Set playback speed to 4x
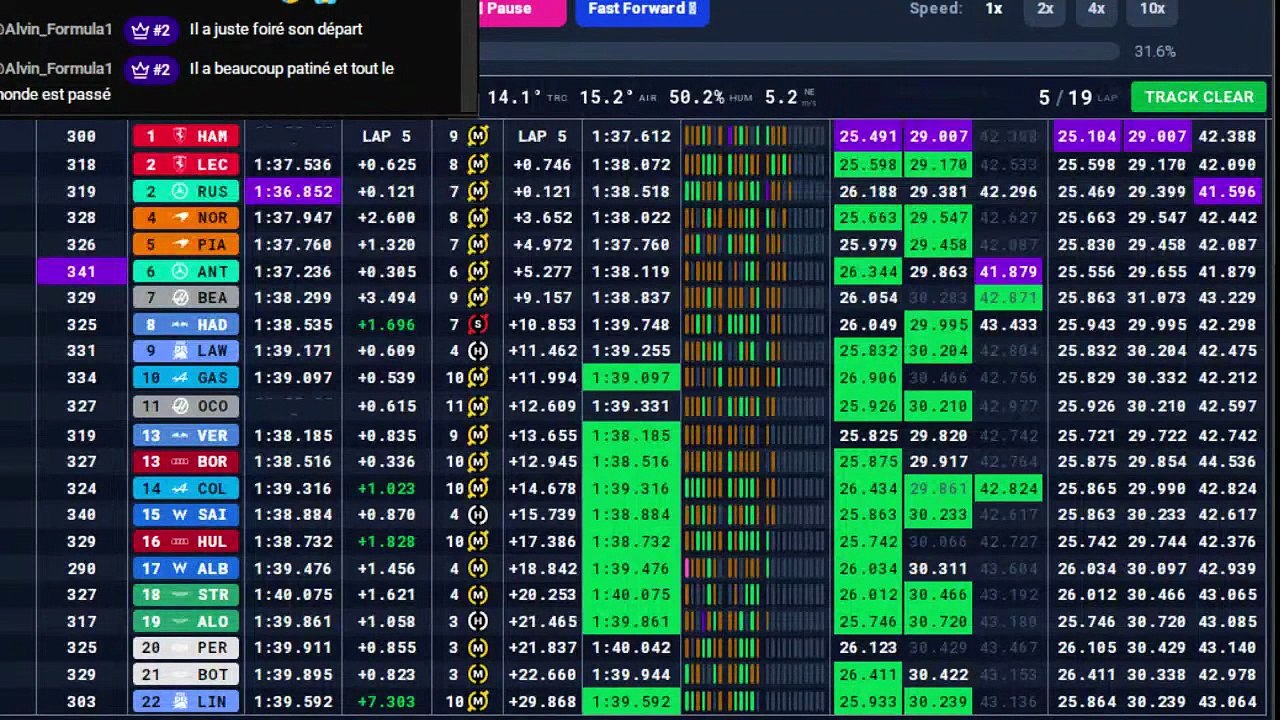Image resolution: width=1280 pixels, height=720 pixels. click(1096, 9)
